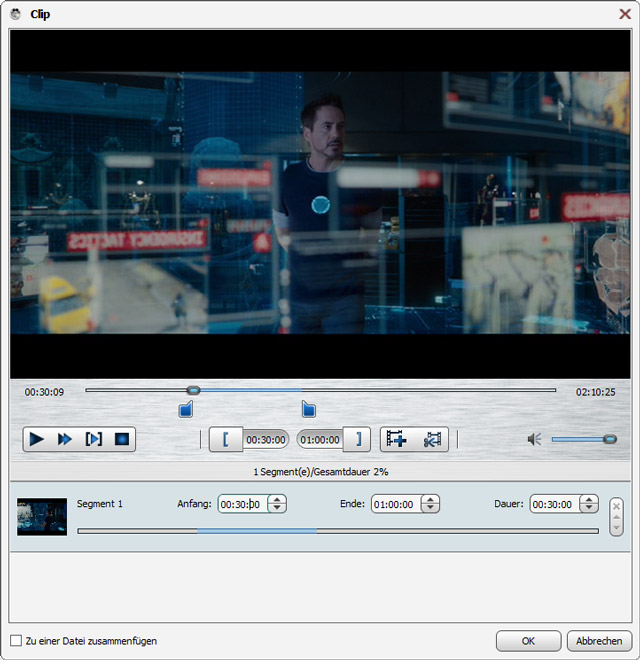This screenshot has height=660, width=640.
Task: Click the video preview area
Action: coord(320,204)
